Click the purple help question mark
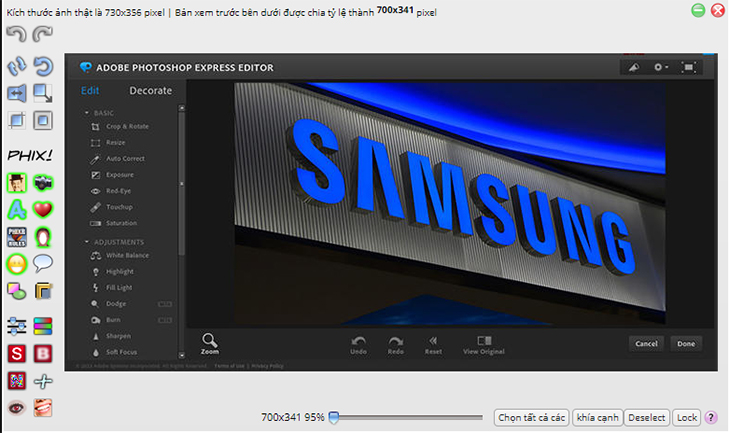Image resolution: width=730 pixels, height=433 pixels. (x=711, y=418)
